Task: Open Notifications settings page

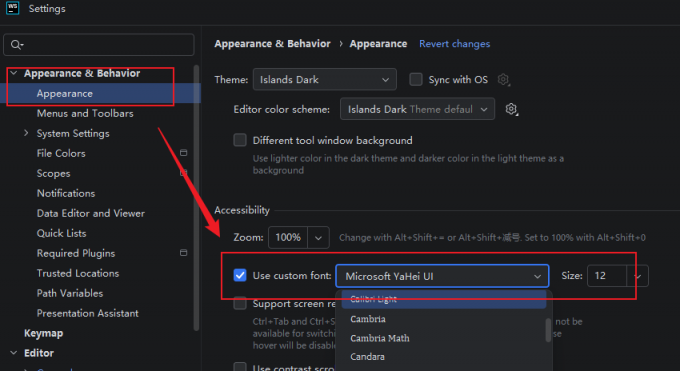Action: tap(66, 193)
